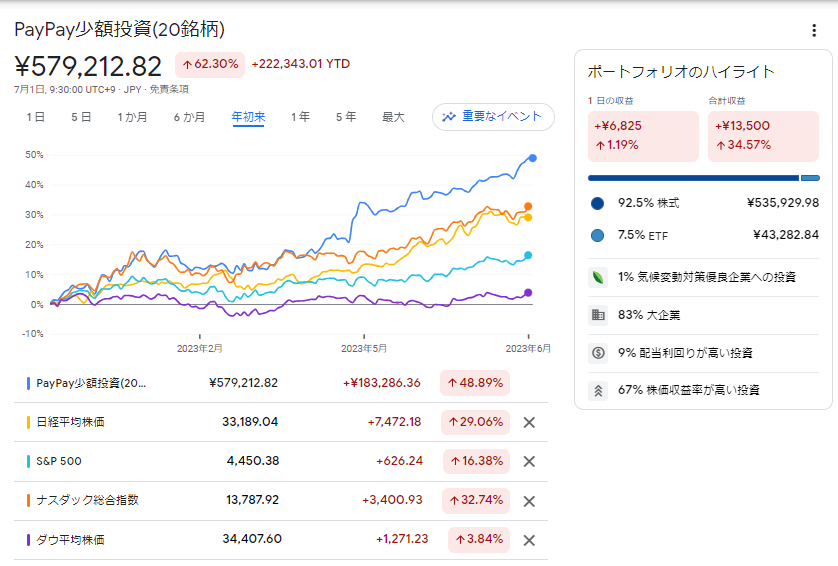Remove ダウ平均株価 comparison with X icon
The image size is (838, 566).
point(529,540)
